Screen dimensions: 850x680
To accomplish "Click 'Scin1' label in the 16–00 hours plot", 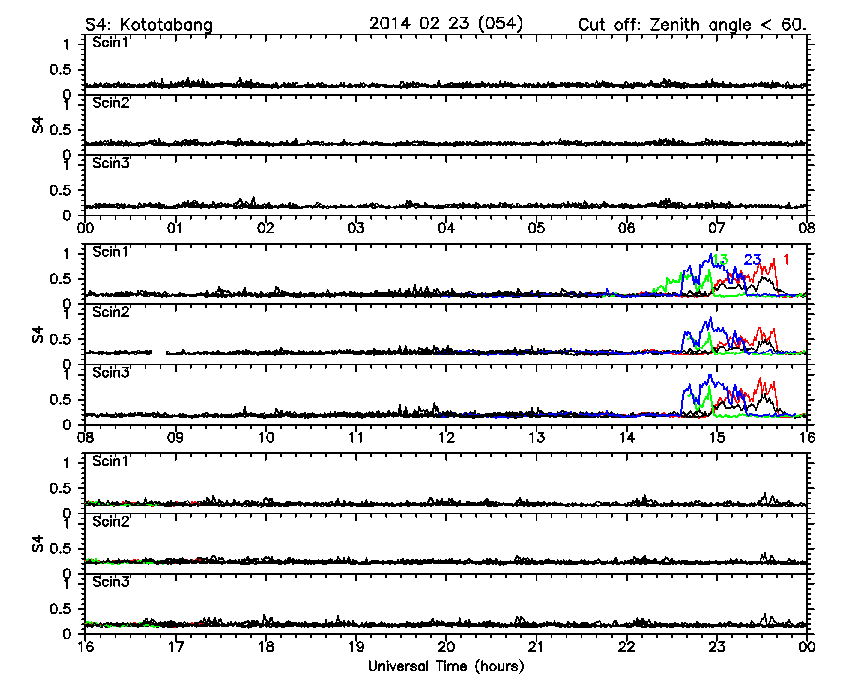I will [111, 461].
